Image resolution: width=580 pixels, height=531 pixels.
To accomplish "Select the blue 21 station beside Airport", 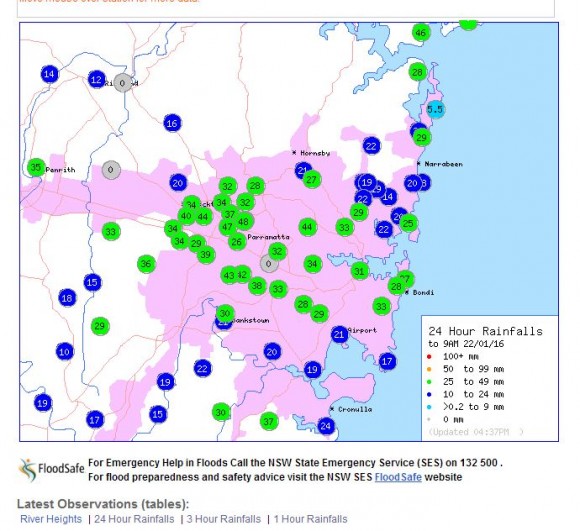I will click(x=339, y=335).
